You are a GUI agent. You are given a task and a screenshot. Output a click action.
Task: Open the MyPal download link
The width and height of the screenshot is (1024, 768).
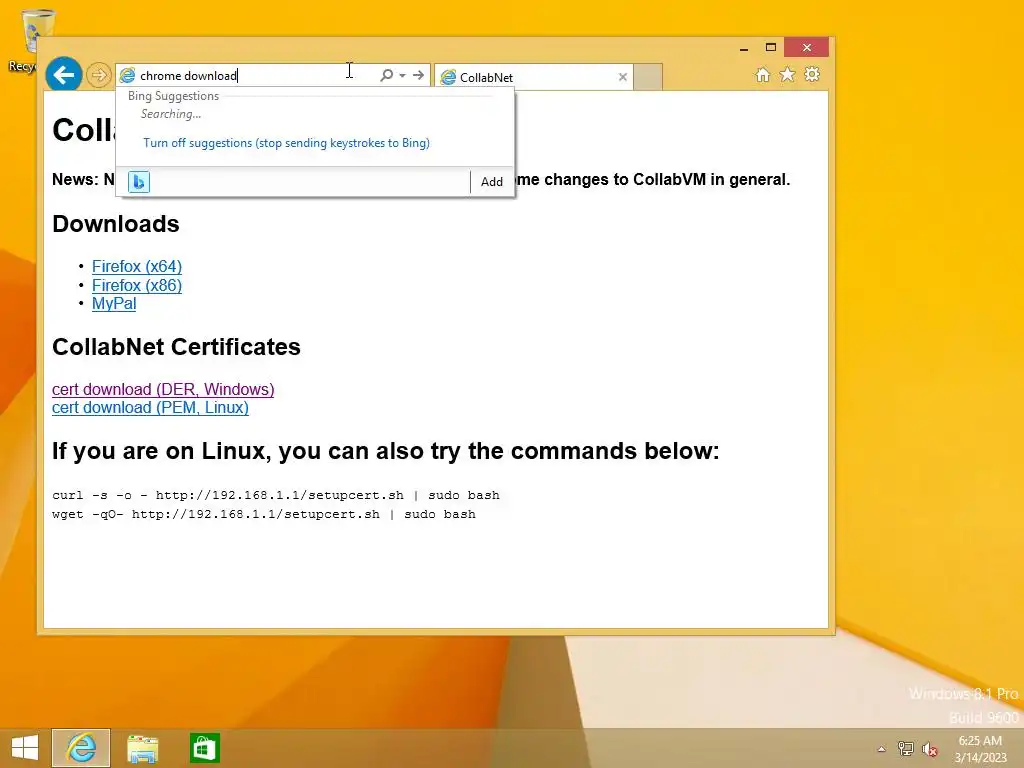[114, 304]
